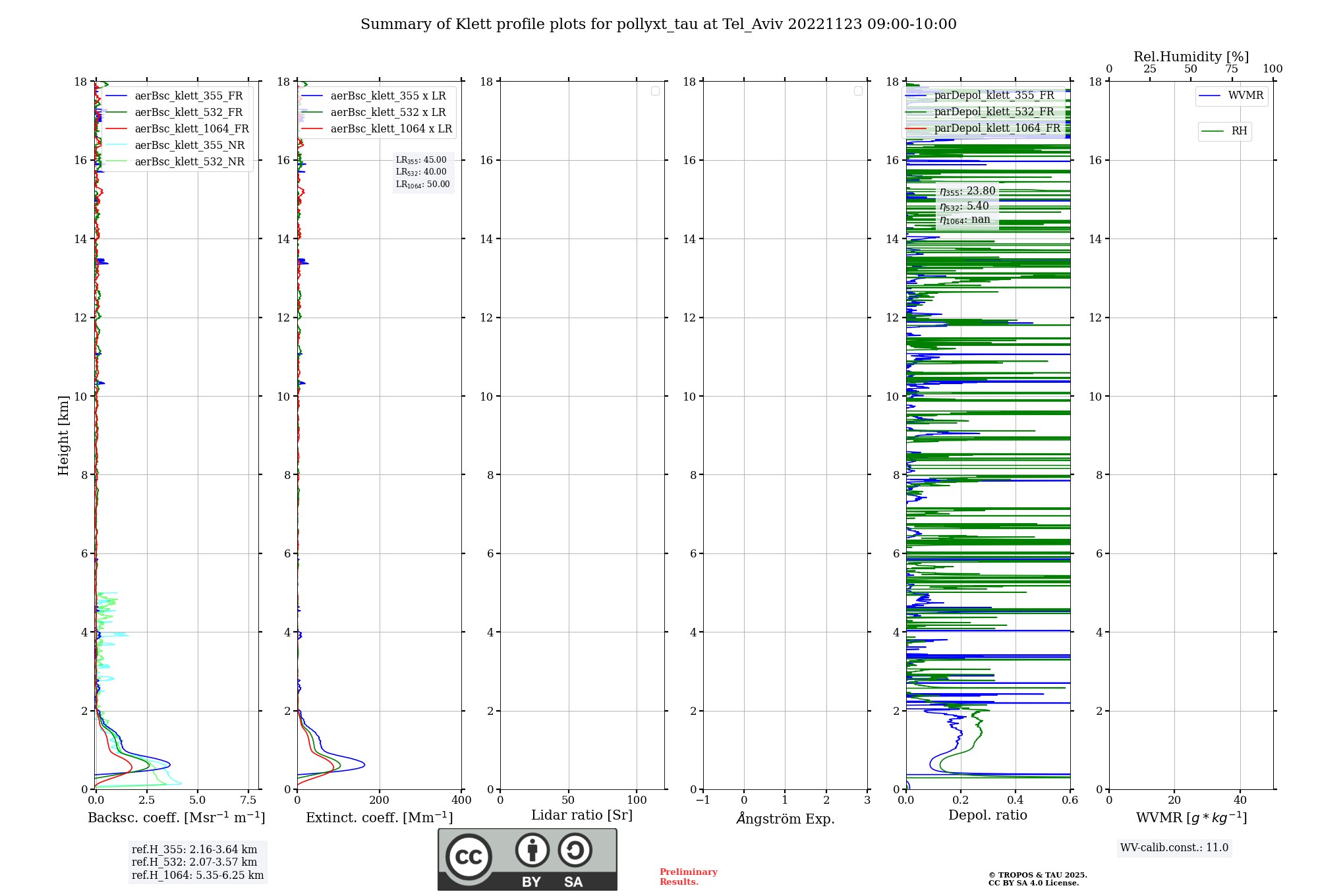Image resolution: width=1318 pixels, height=896 pixels.
Task: Click the '© TROPOS & TAU 2025.' copyright text
Action: coord(1038,875)
